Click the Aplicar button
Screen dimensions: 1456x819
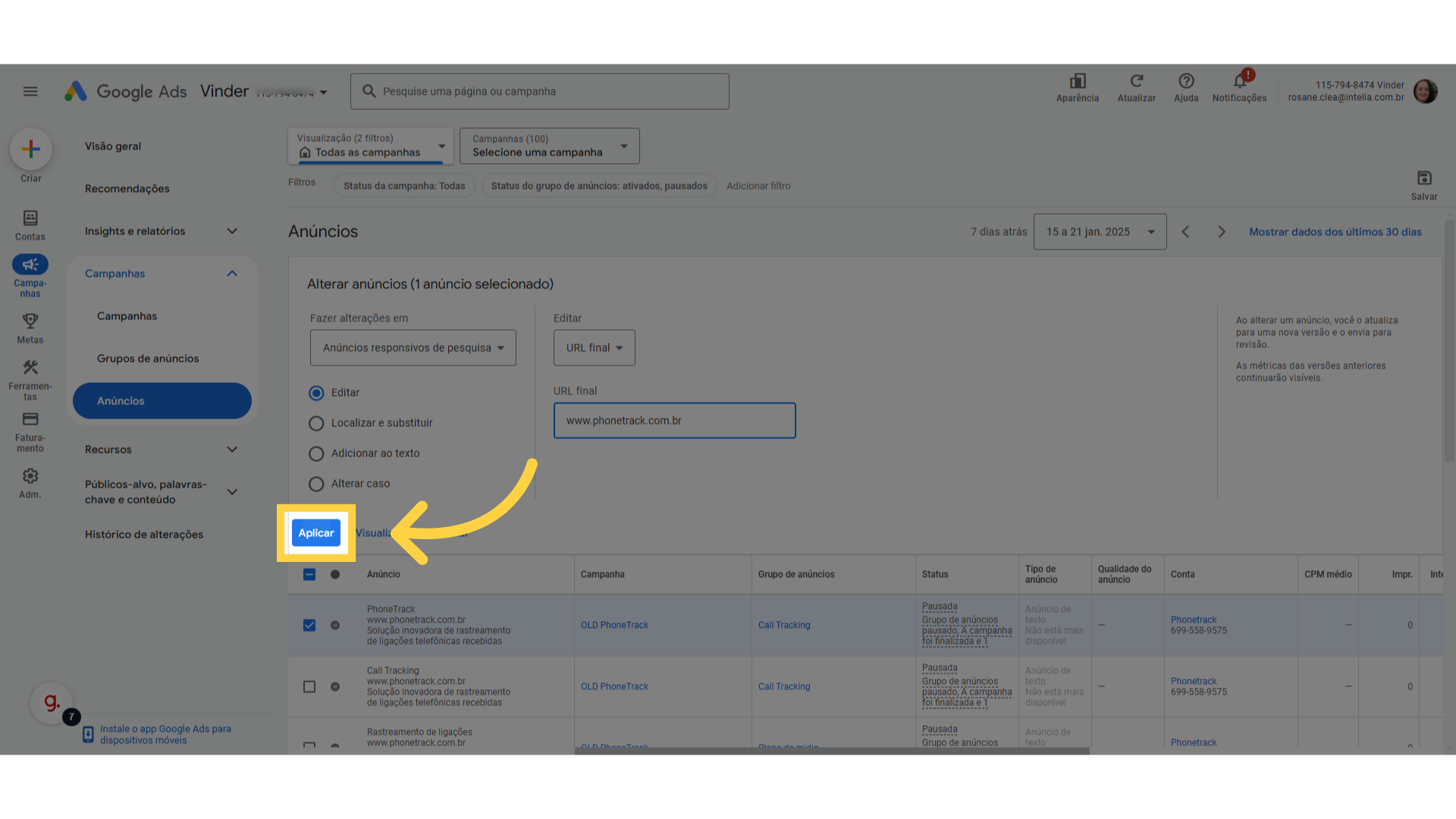[316, 533]
